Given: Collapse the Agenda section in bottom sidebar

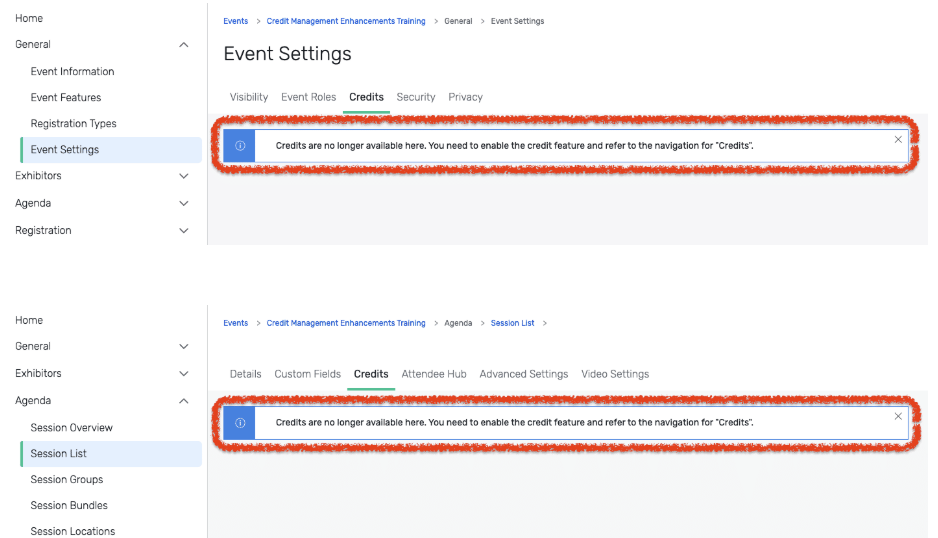Looking at the screenshot, I should (x=184, y=401).
